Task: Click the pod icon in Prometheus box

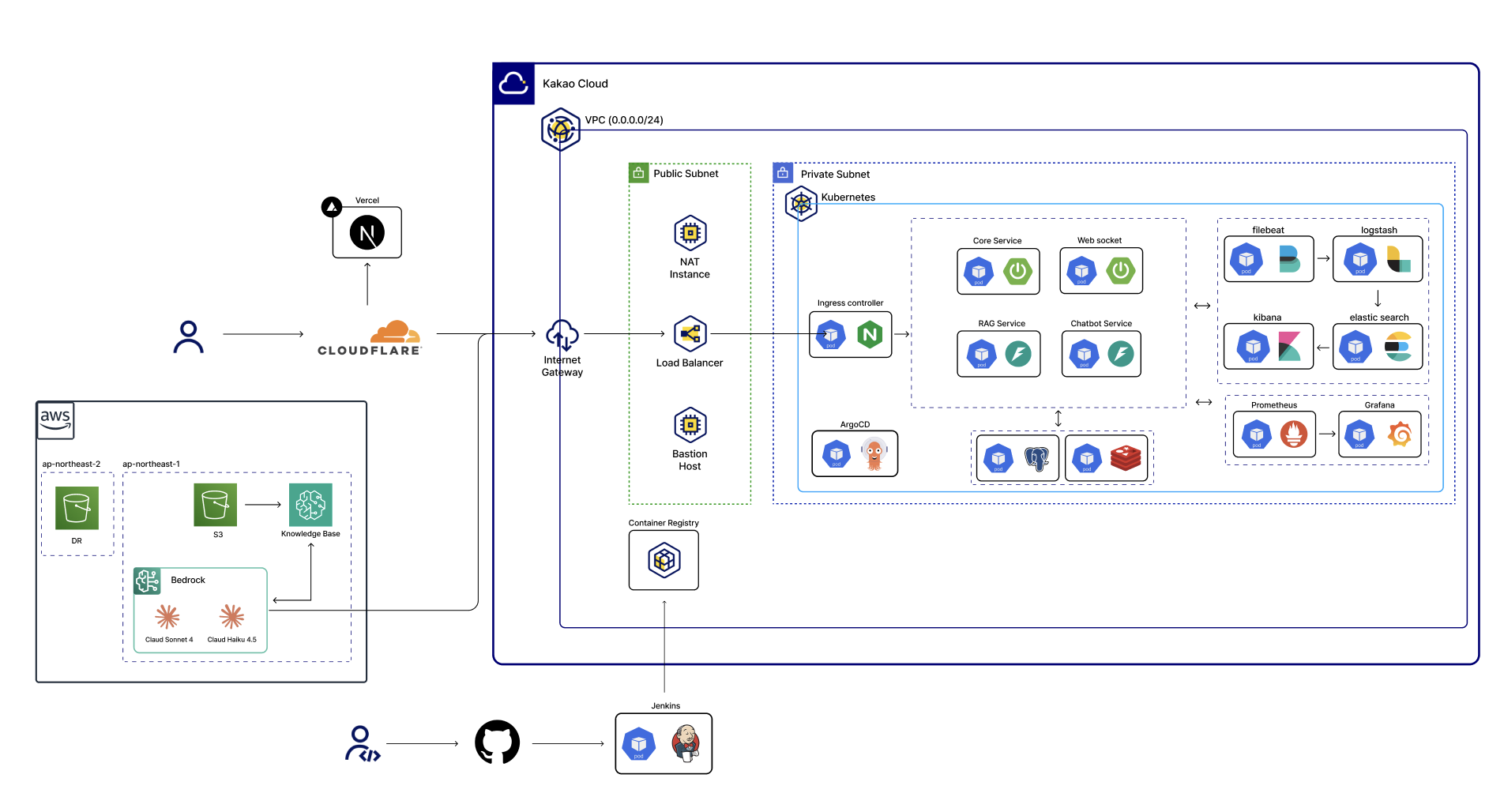Action: [x=1256, y=434]
